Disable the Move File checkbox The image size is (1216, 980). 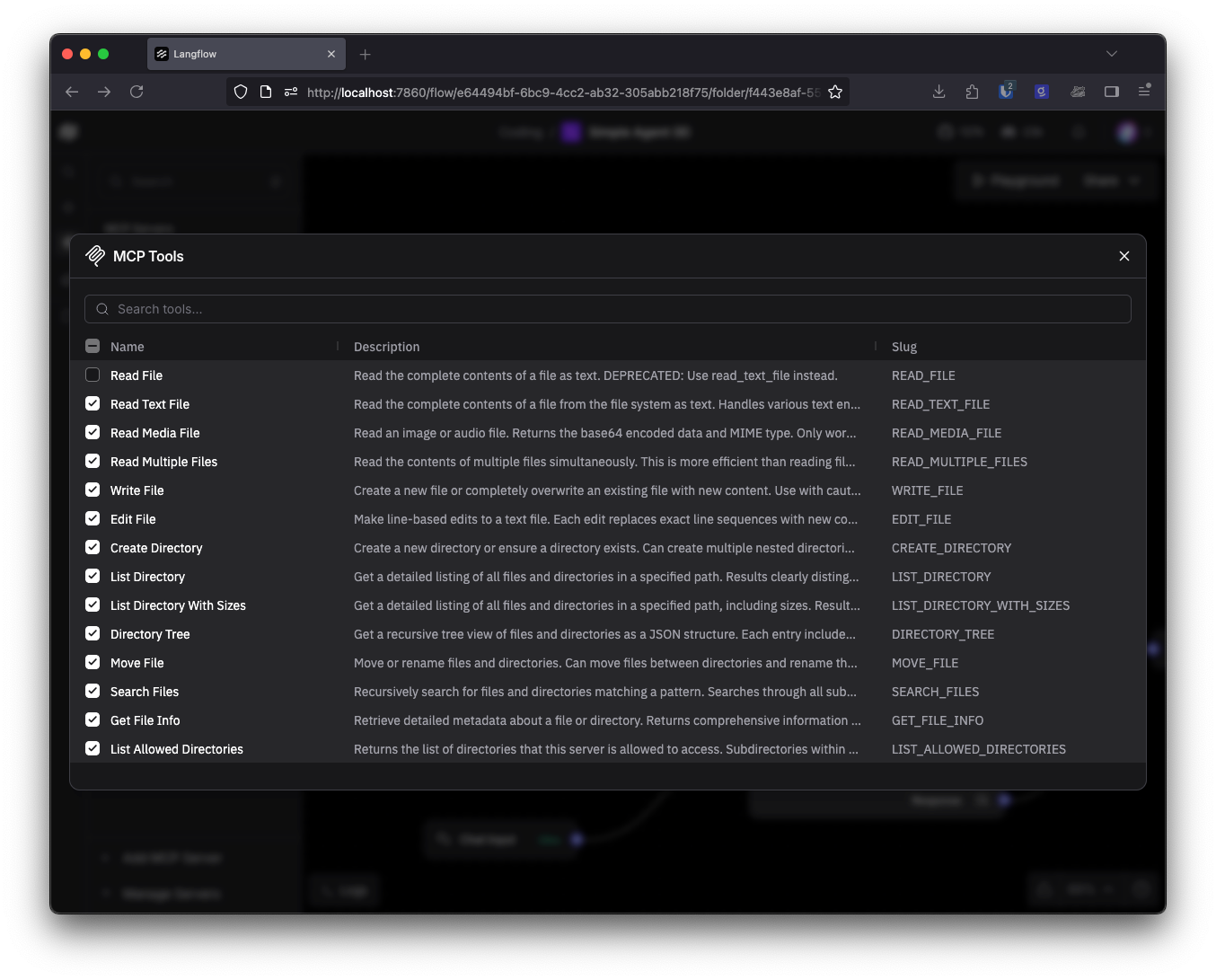pyautogui.click(x=93, y=663)
